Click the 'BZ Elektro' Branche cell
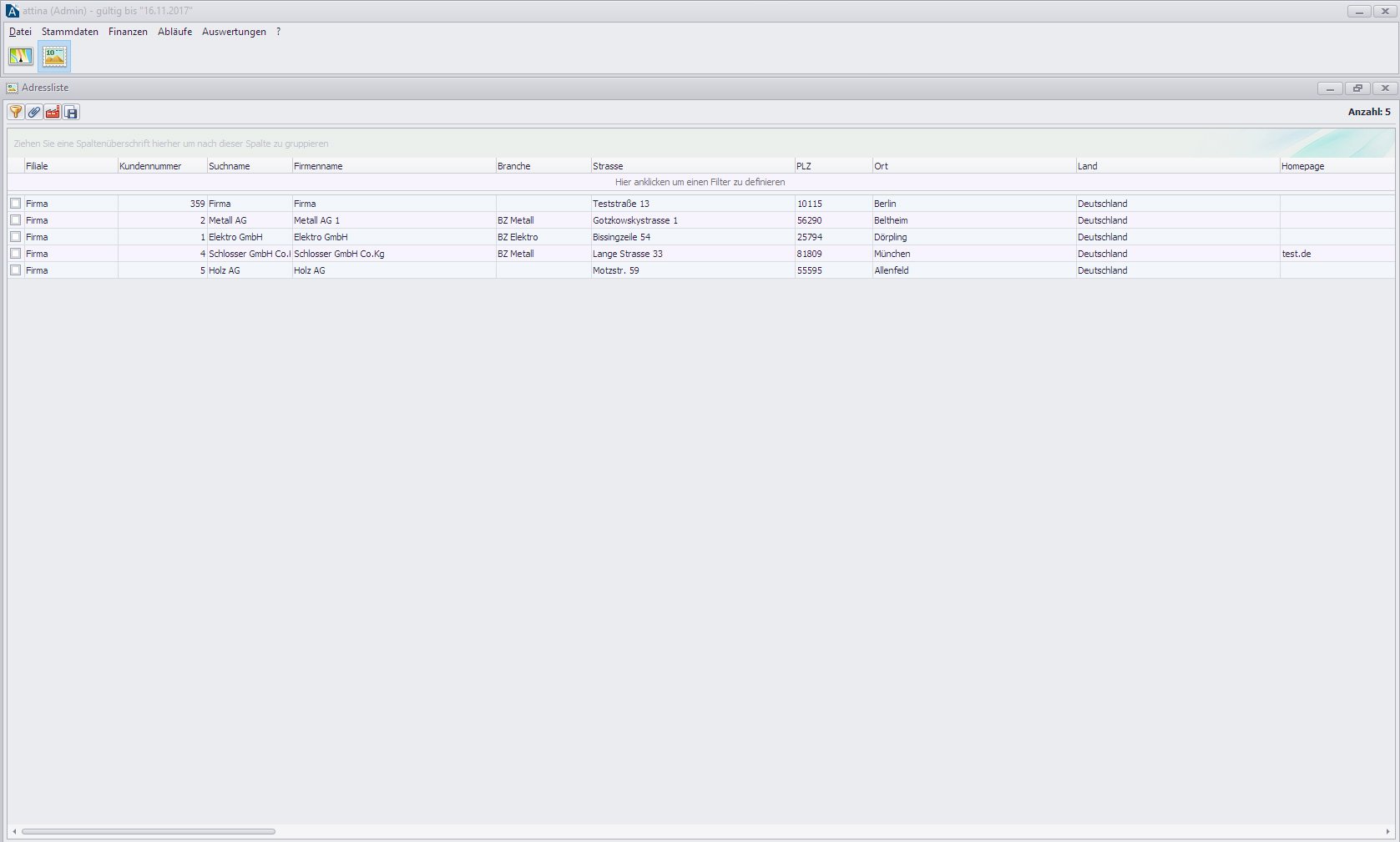This screenshot has height=842, width=1400. 543,237
